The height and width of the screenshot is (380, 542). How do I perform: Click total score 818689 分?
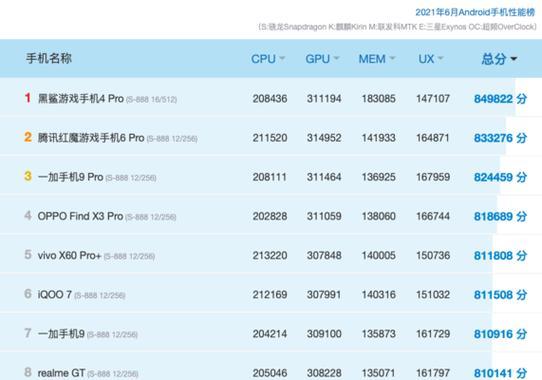(500, 216)
